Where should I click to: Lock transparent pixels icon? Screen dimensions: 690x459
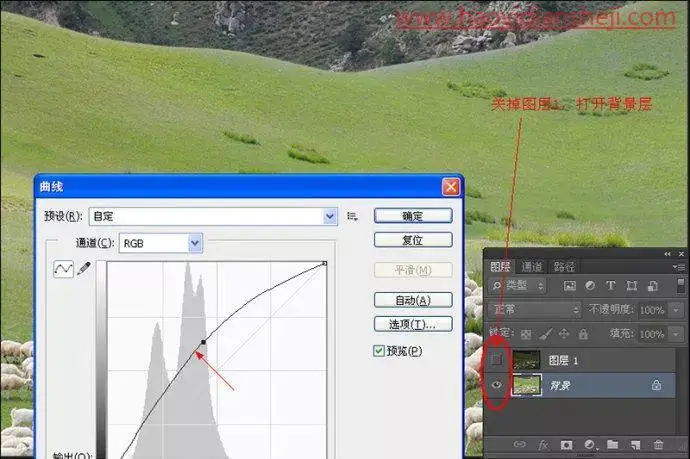click(526, 334)
